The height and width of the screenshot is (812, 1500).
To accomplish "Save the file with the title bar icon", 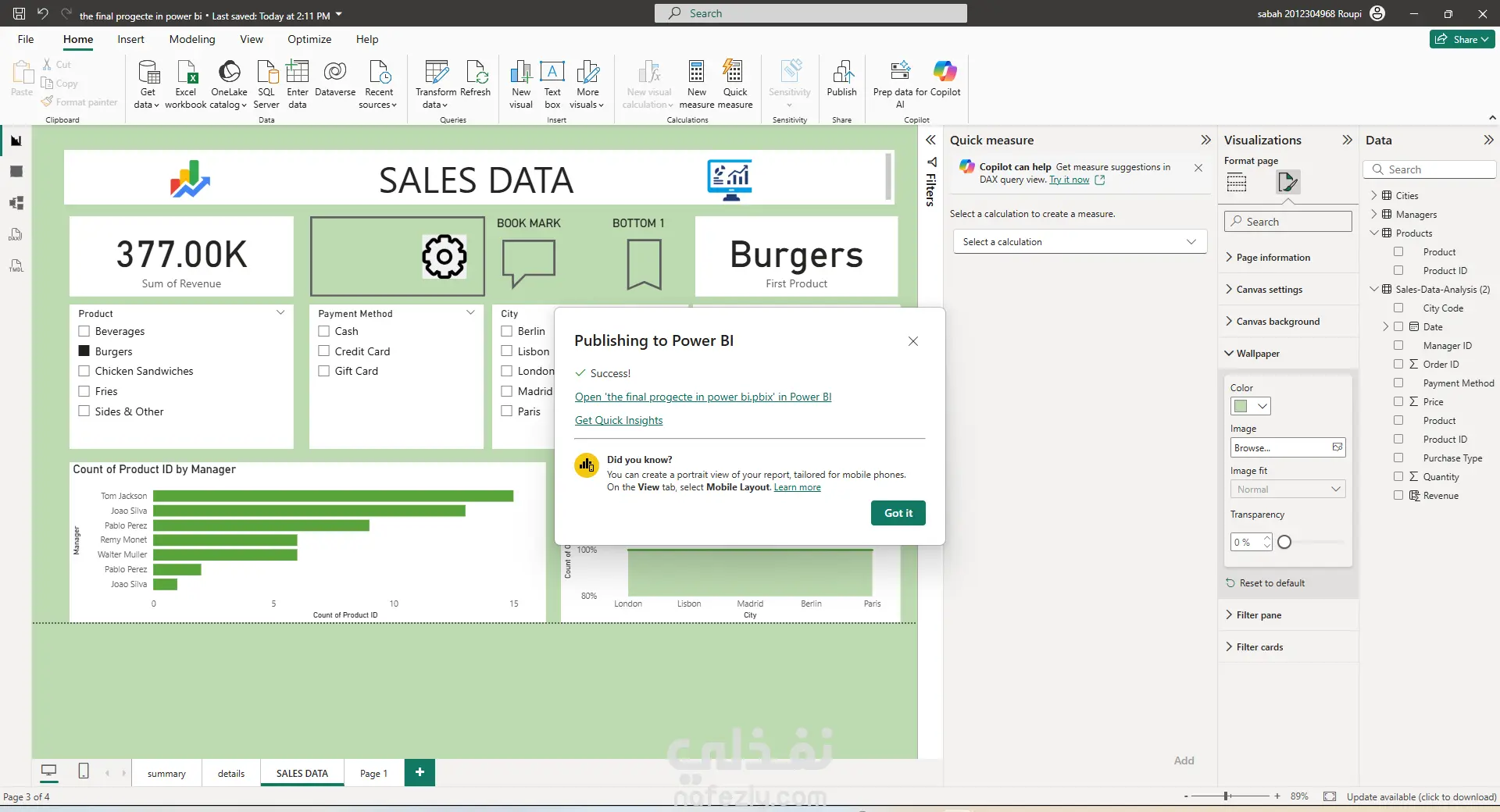I will click(19, 13).
